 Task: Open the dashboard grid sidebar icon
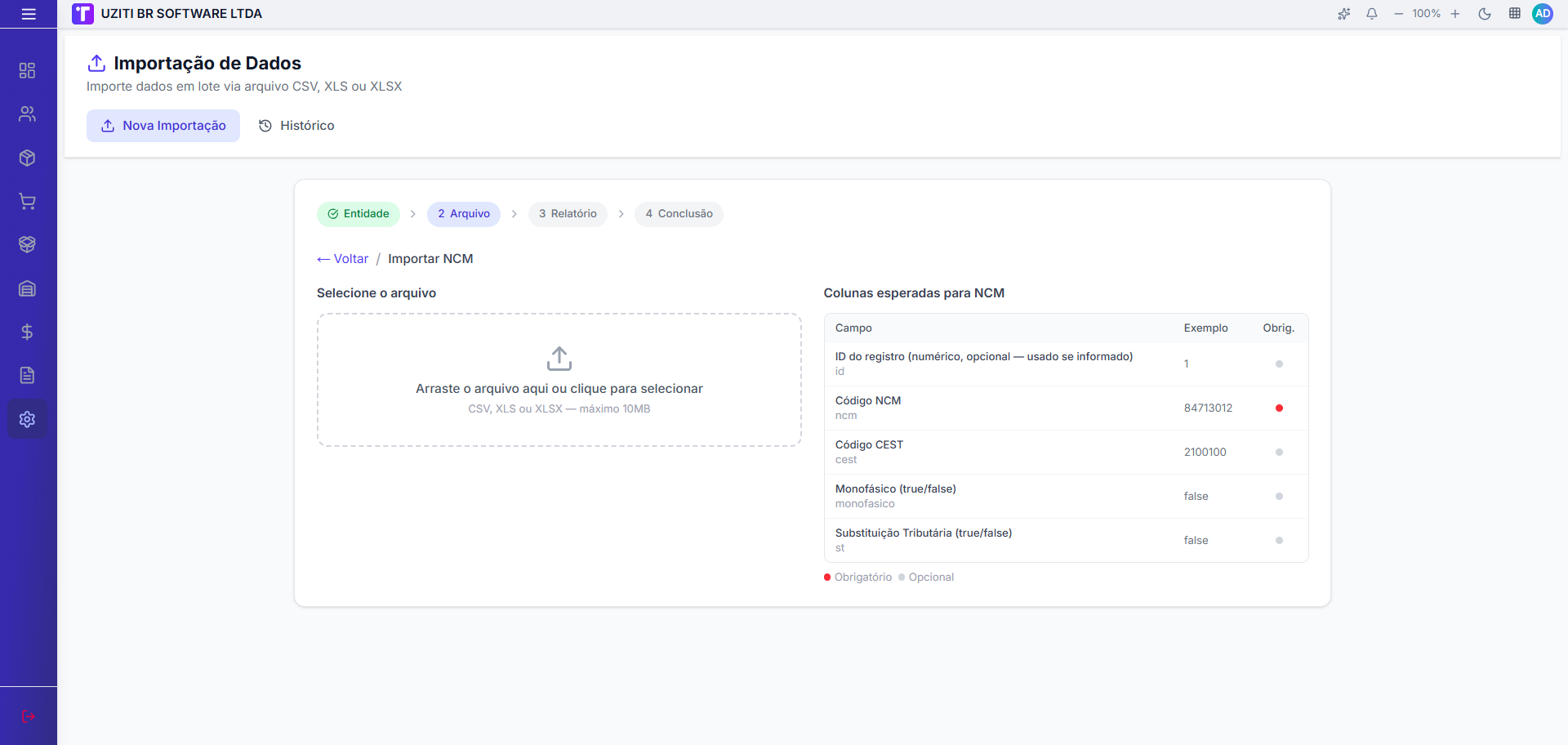(x=27, y=70)
